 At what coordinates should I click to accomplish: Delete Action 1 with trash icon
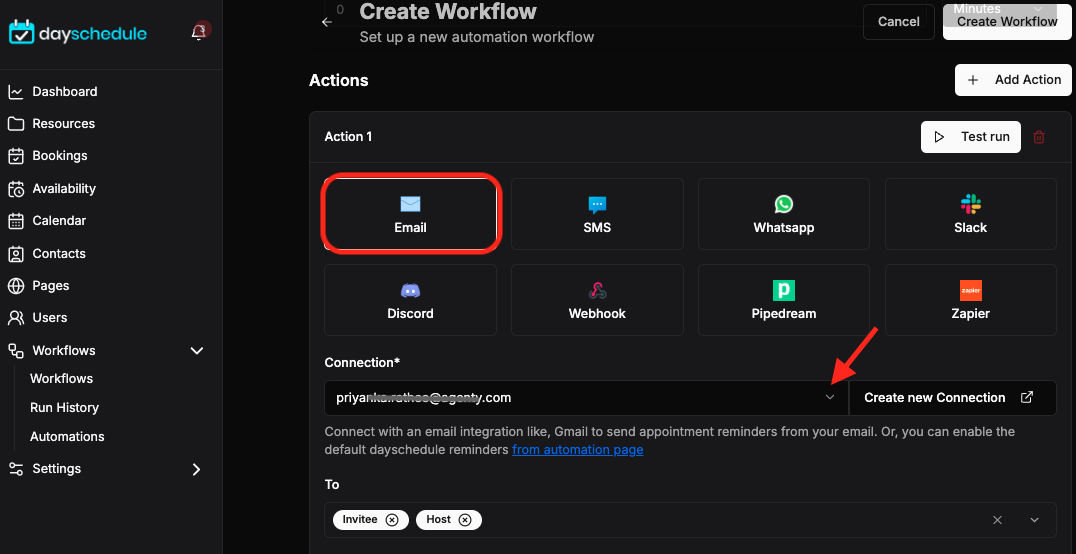pyautogui.click(x=1039, y=137)
